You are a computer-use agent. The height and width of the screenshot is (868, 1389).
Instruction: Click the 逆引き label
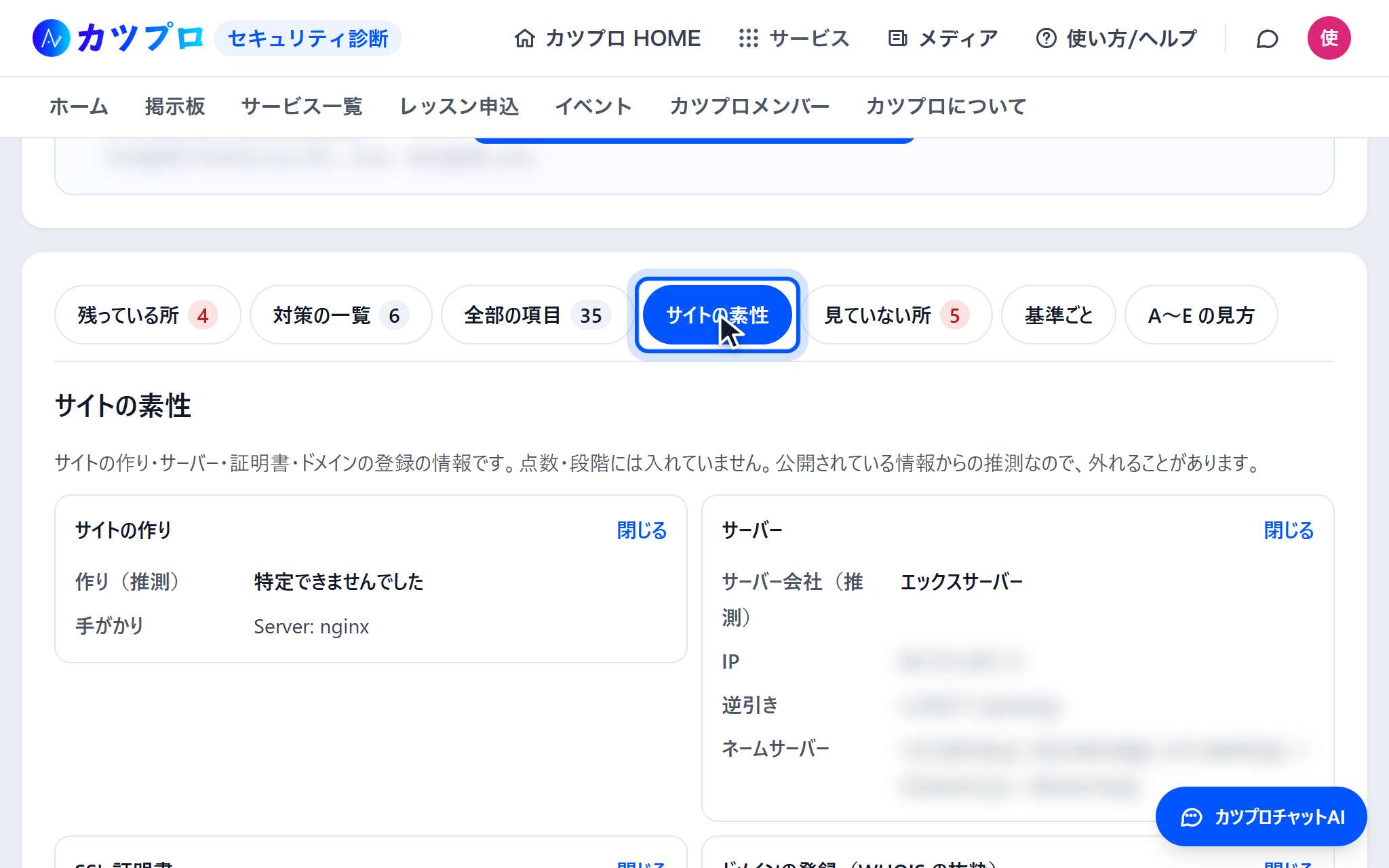pos(749,705)
